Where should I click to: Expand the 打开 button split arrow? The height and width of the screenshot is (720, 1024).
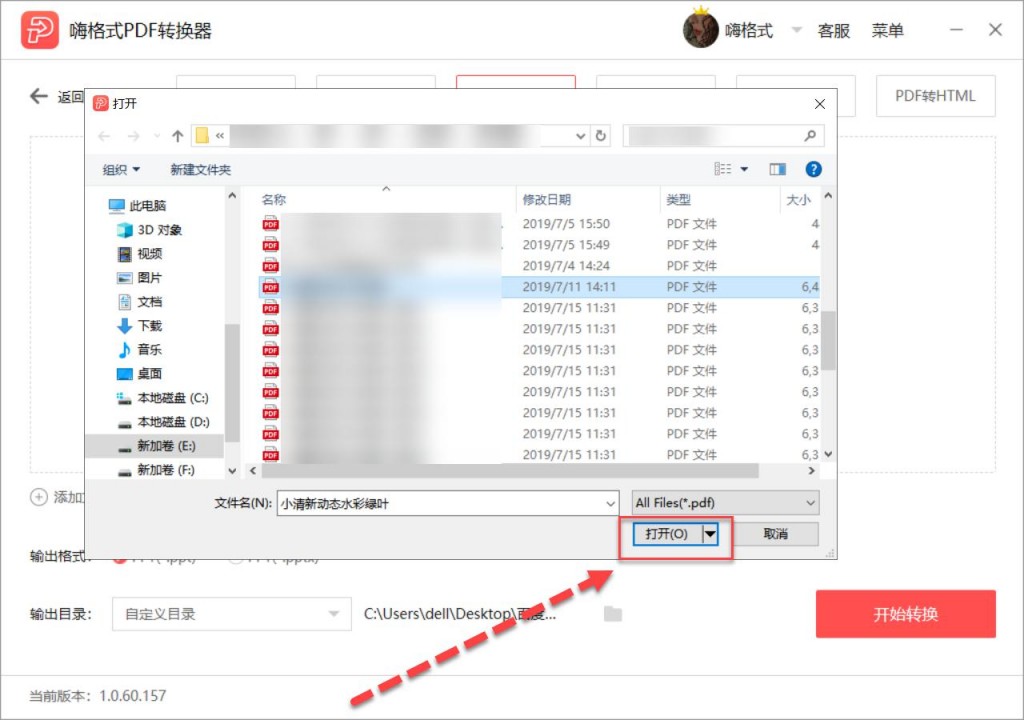pos(710,534)
